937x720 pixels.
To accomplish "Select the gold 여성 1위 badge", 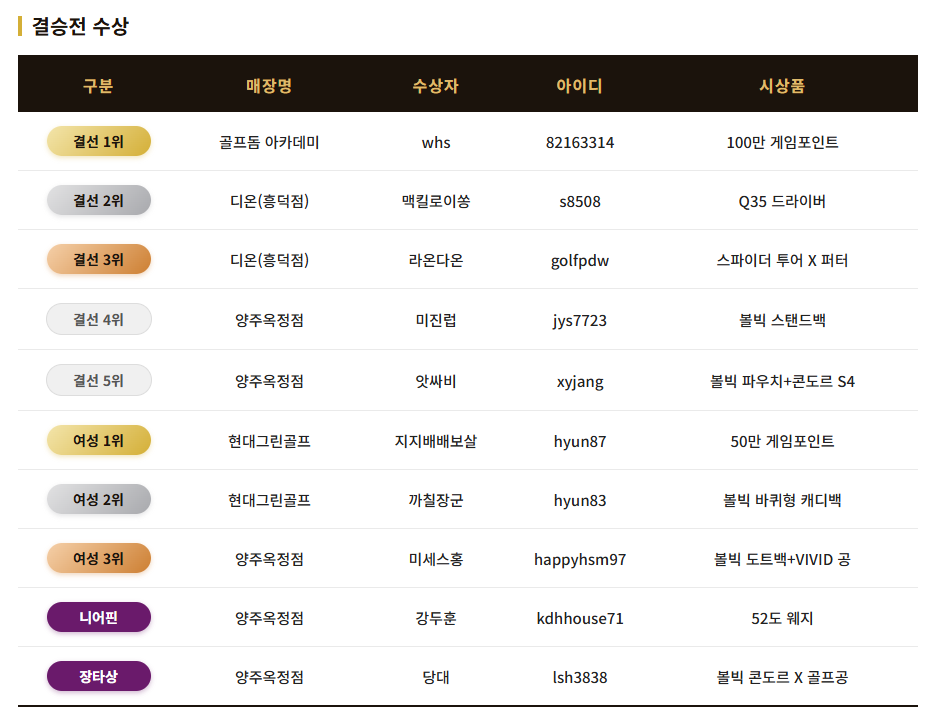I will (99, 441).
